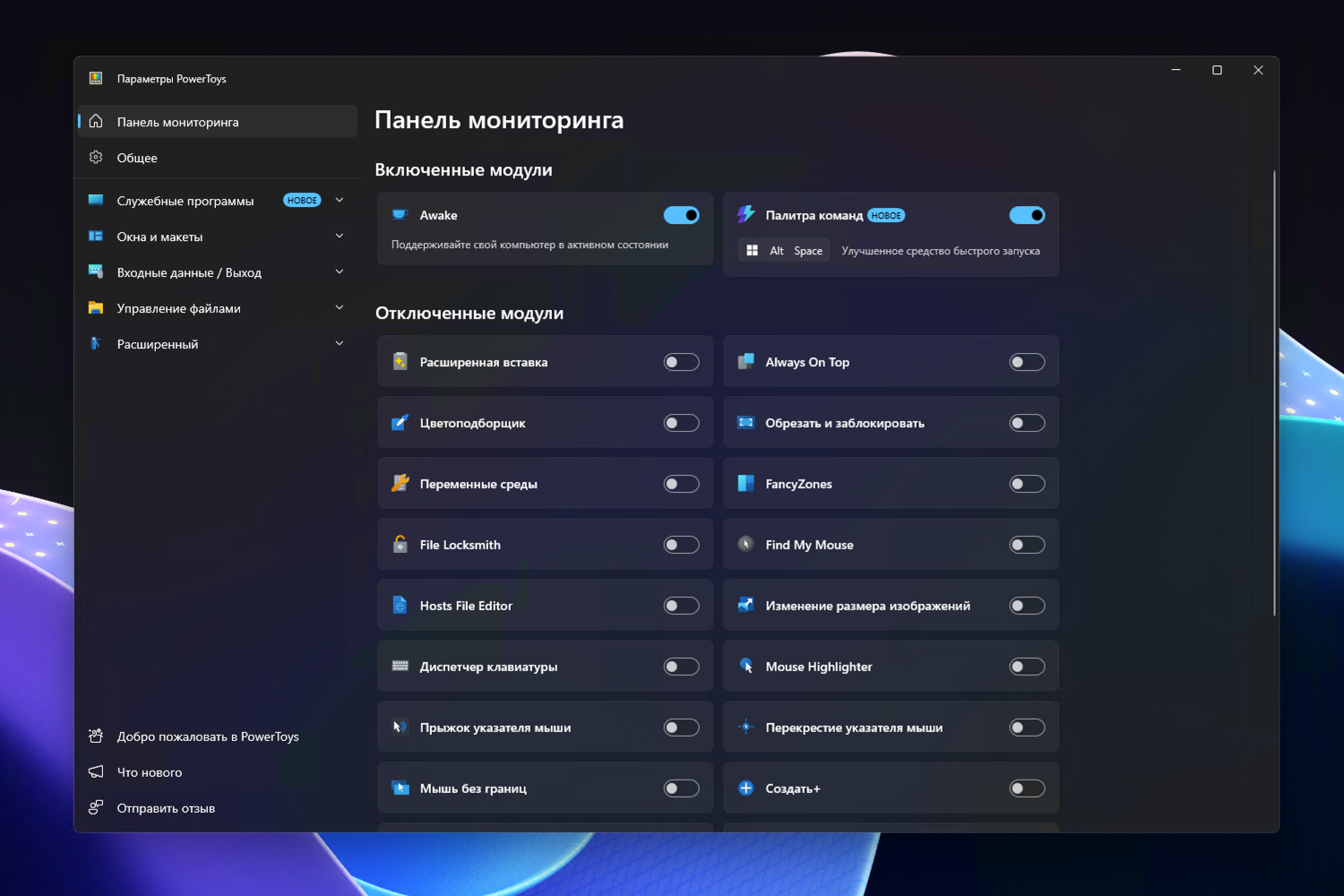Disable the Палитра команд toggle
This screenshot has height=896, width=1344.
(x=1027, y=215)
